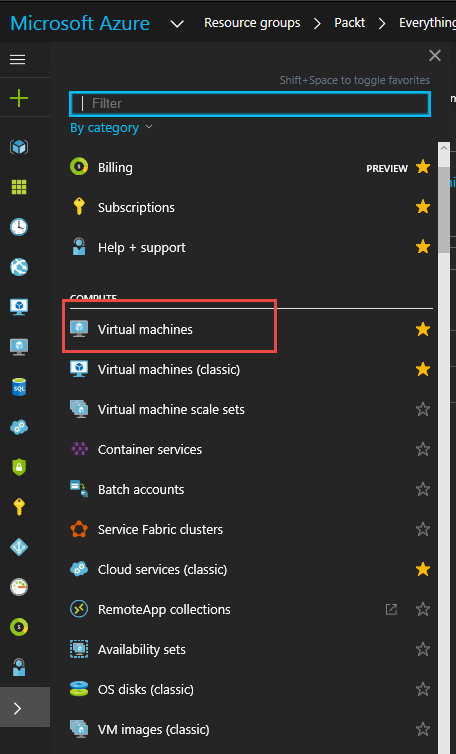Focus the Filter search field
The height and width of the screenshot is (754, 456).
click(x=250, y=103)
